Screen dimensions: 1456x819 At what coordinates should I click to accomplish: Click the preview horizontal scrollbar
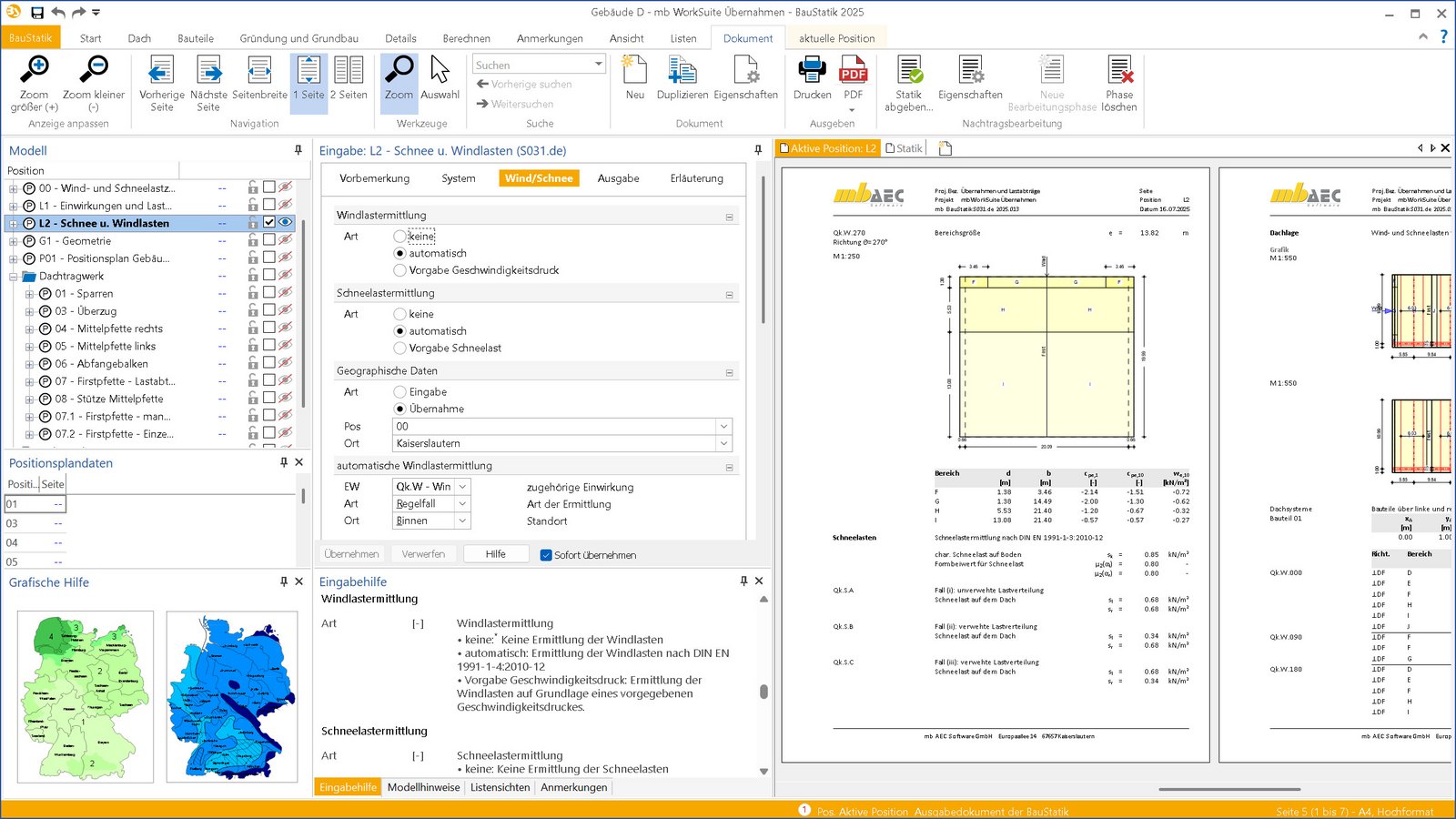1228,789
